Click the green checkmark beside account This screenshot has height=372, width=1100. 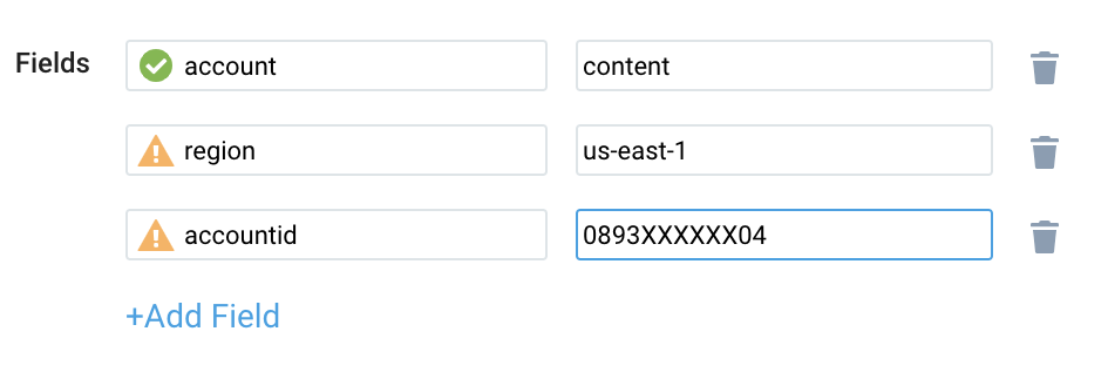pyautogui.click(x=155, y=67)
